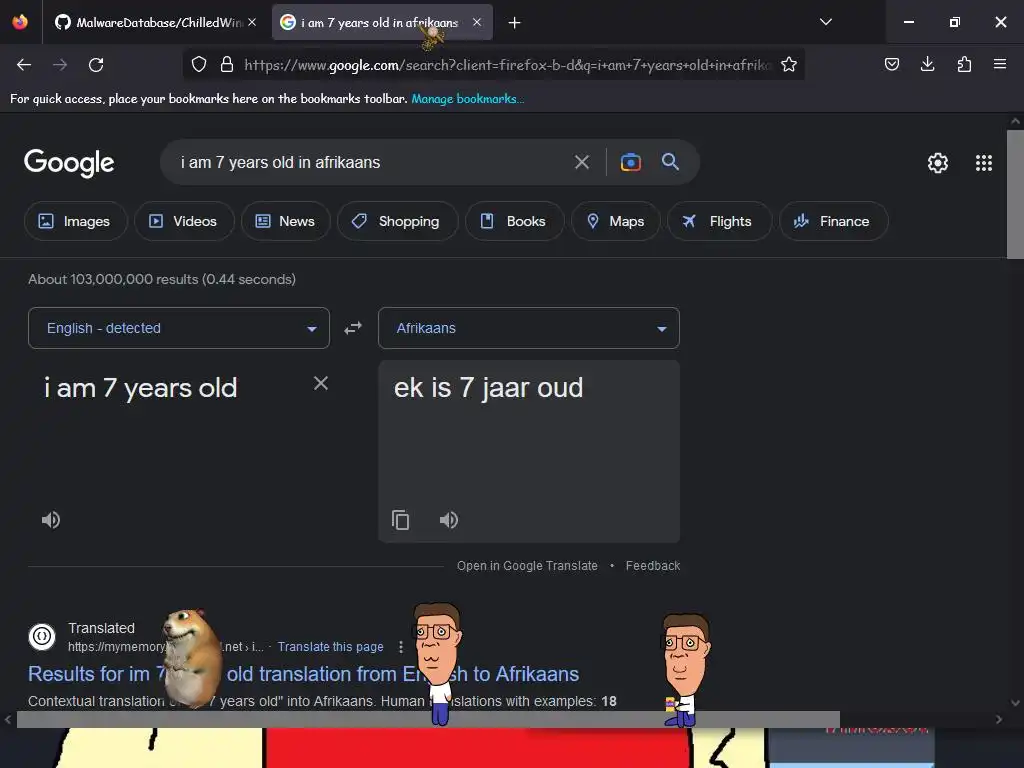
Task: Click the Firefox logo in title bar
Action: (x=20, y=22)
